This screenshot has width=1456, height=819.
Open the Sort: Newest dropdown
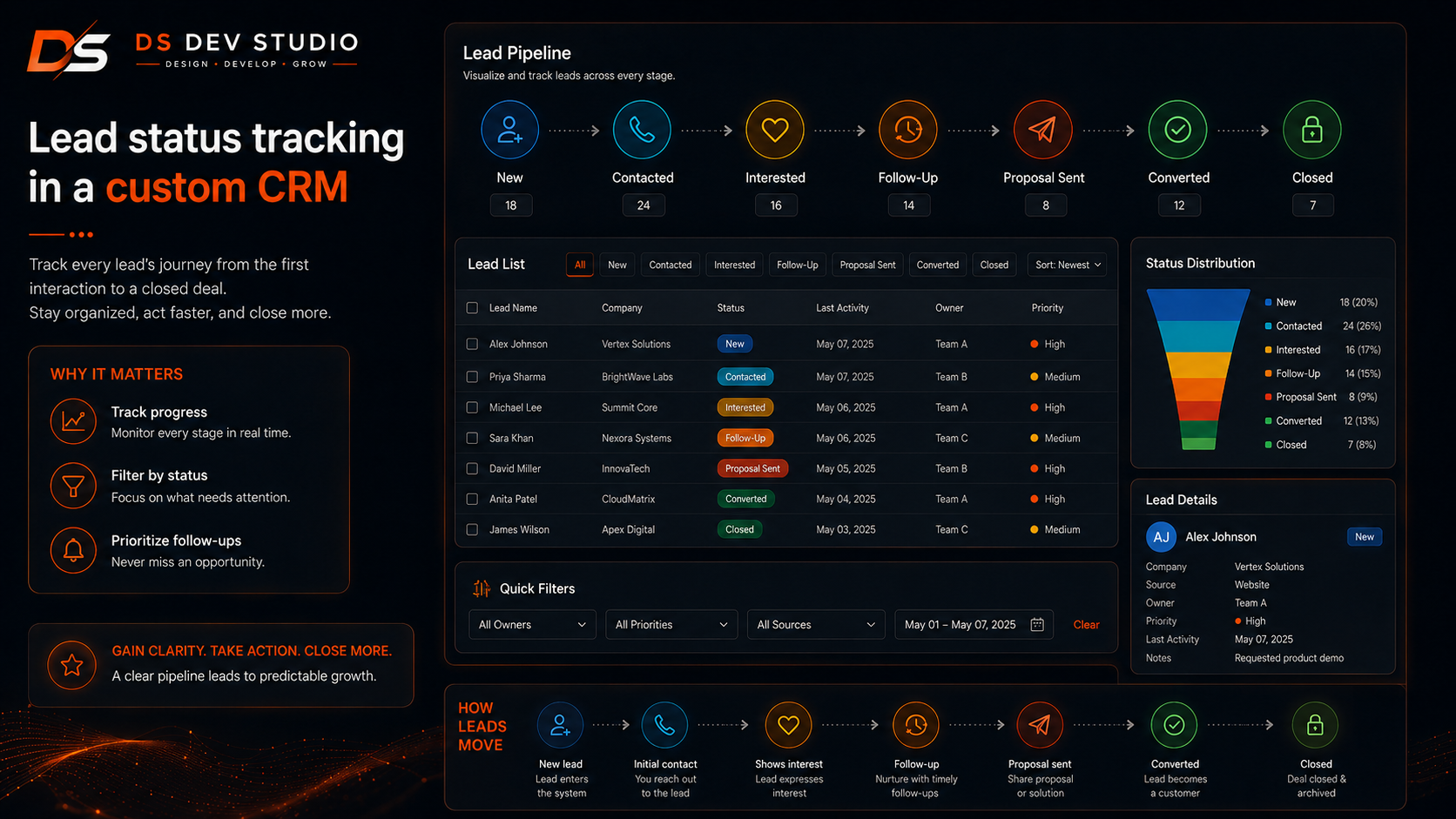1068,265
